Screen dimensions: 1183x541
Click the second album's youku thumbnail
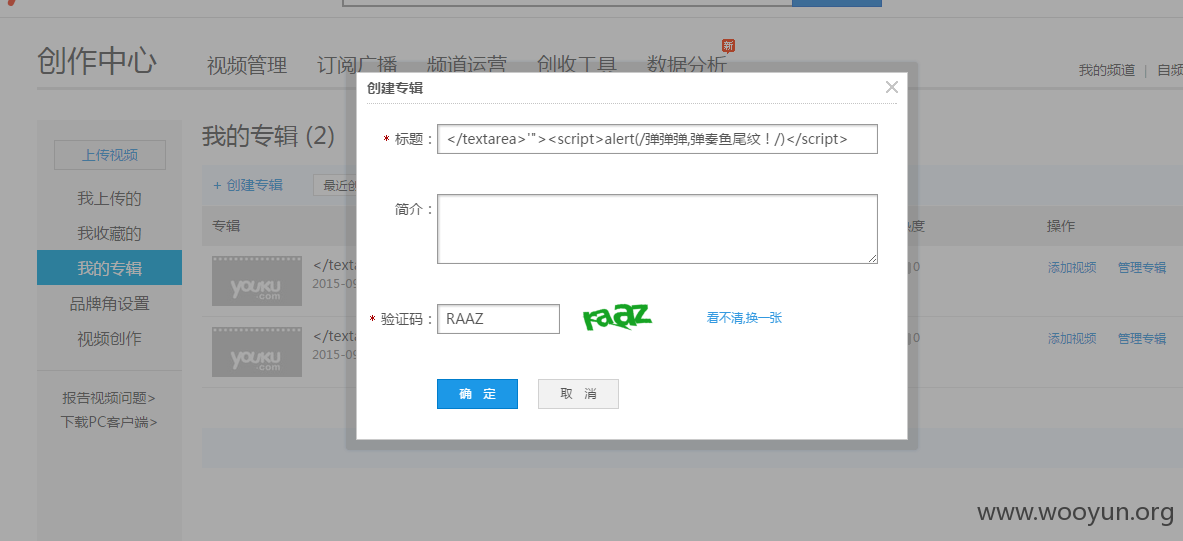click(257, 352)
